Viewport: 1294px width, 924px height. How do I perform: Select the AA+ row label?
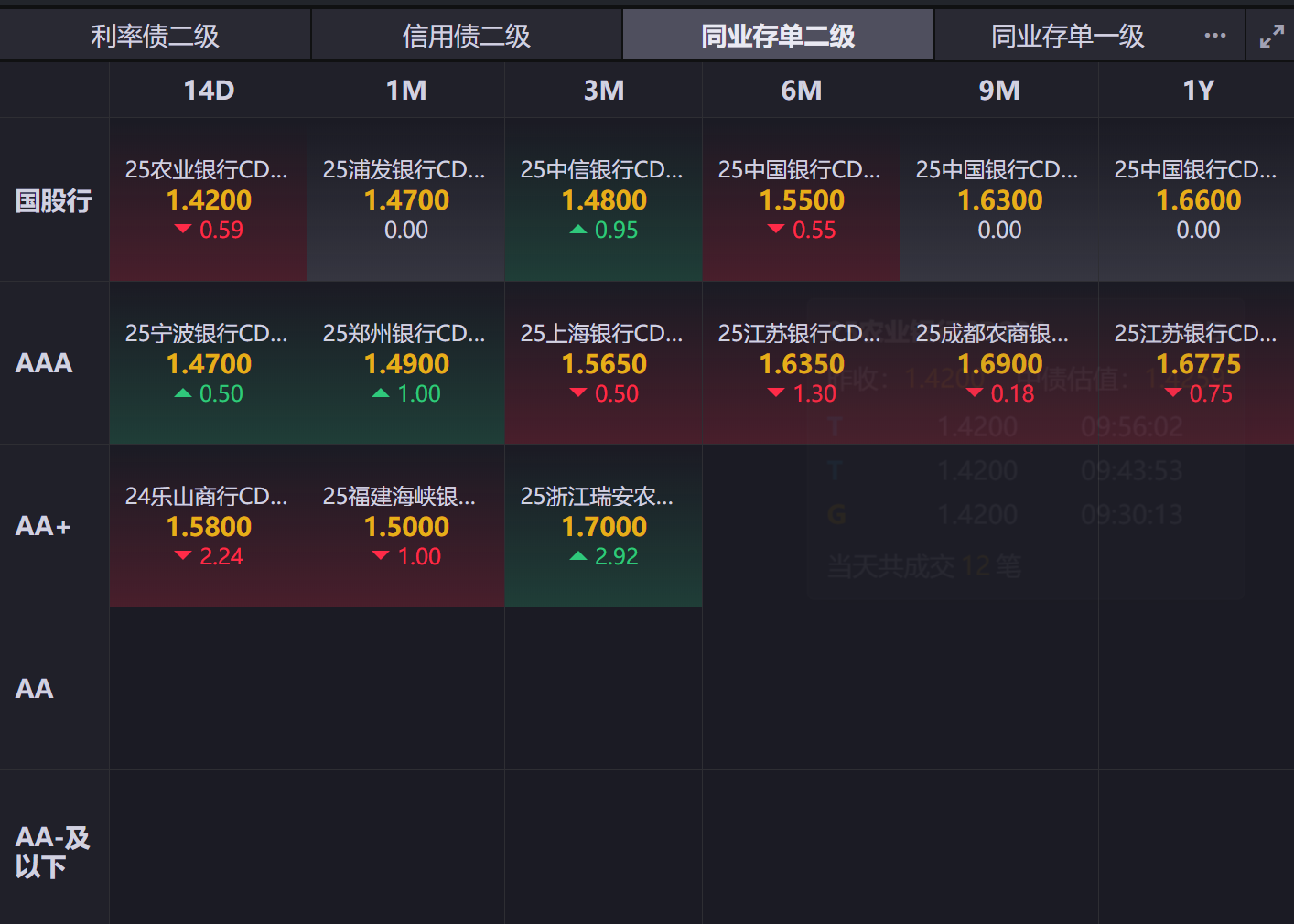[54, 526]
